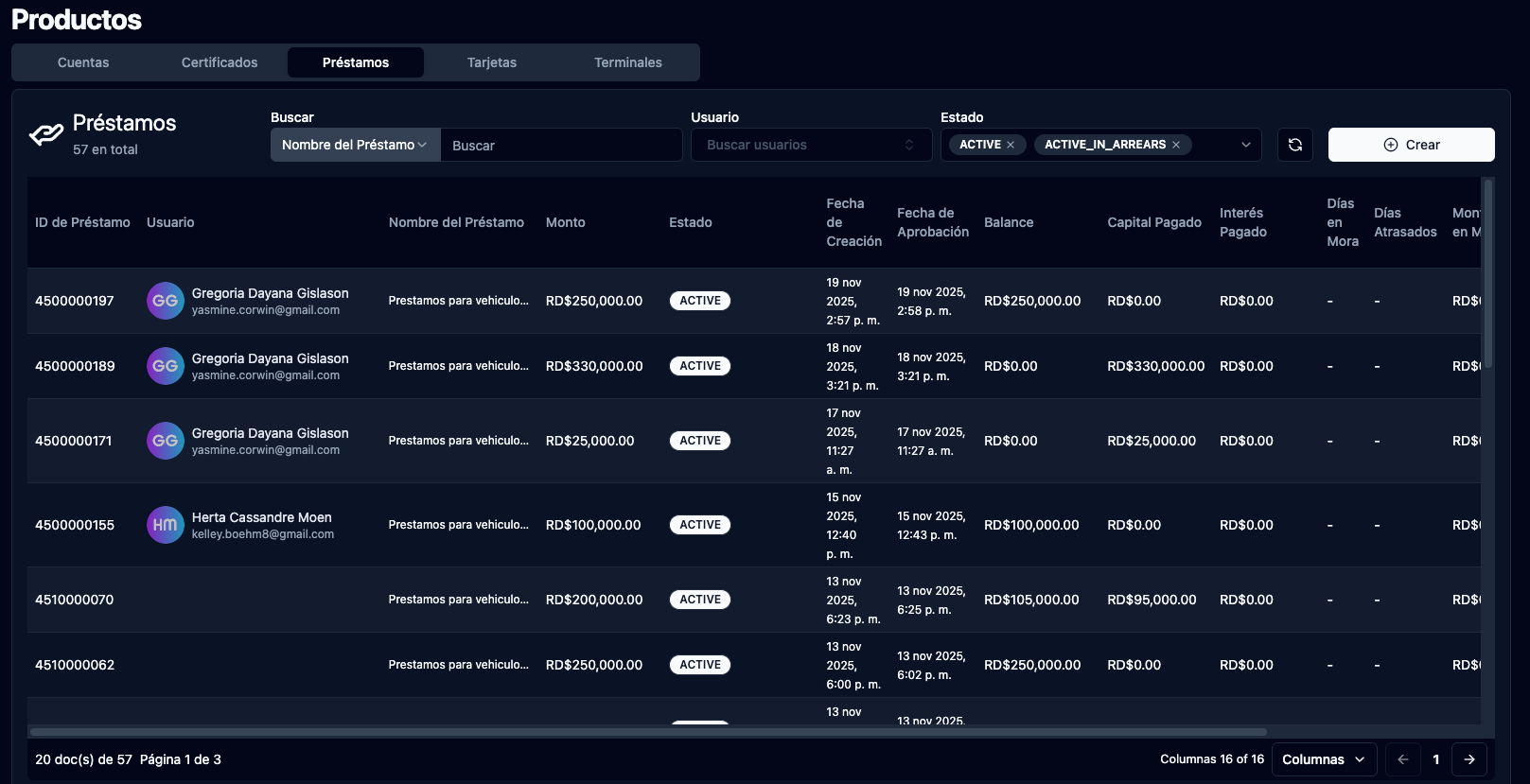Open the Terminales tab
The width and height of the screenshot is (1530, 784).
628,62
